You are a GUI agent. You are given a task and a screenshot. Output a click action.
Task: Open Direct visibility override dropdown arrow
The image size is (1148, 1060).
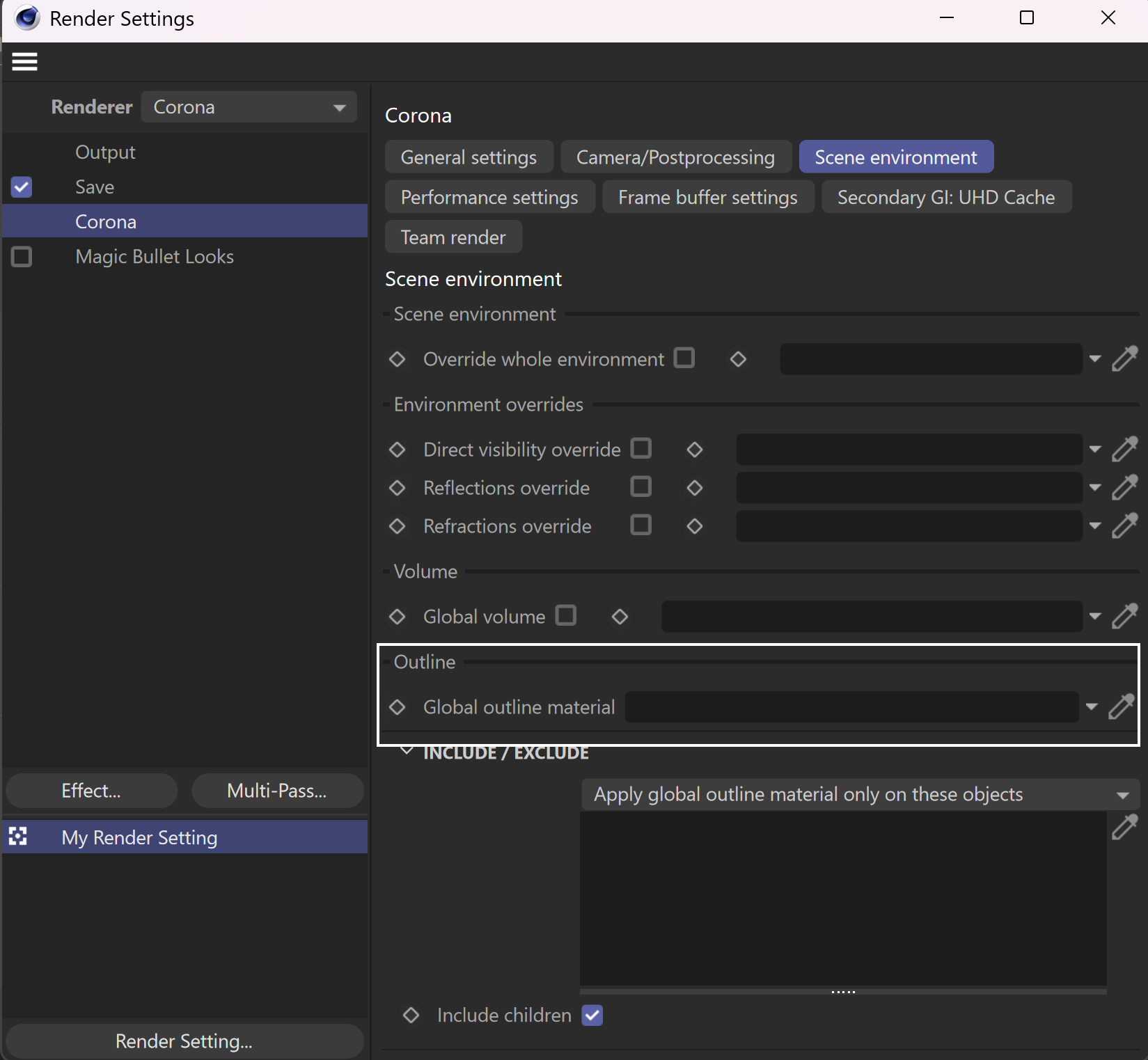tap(1095, 450)
